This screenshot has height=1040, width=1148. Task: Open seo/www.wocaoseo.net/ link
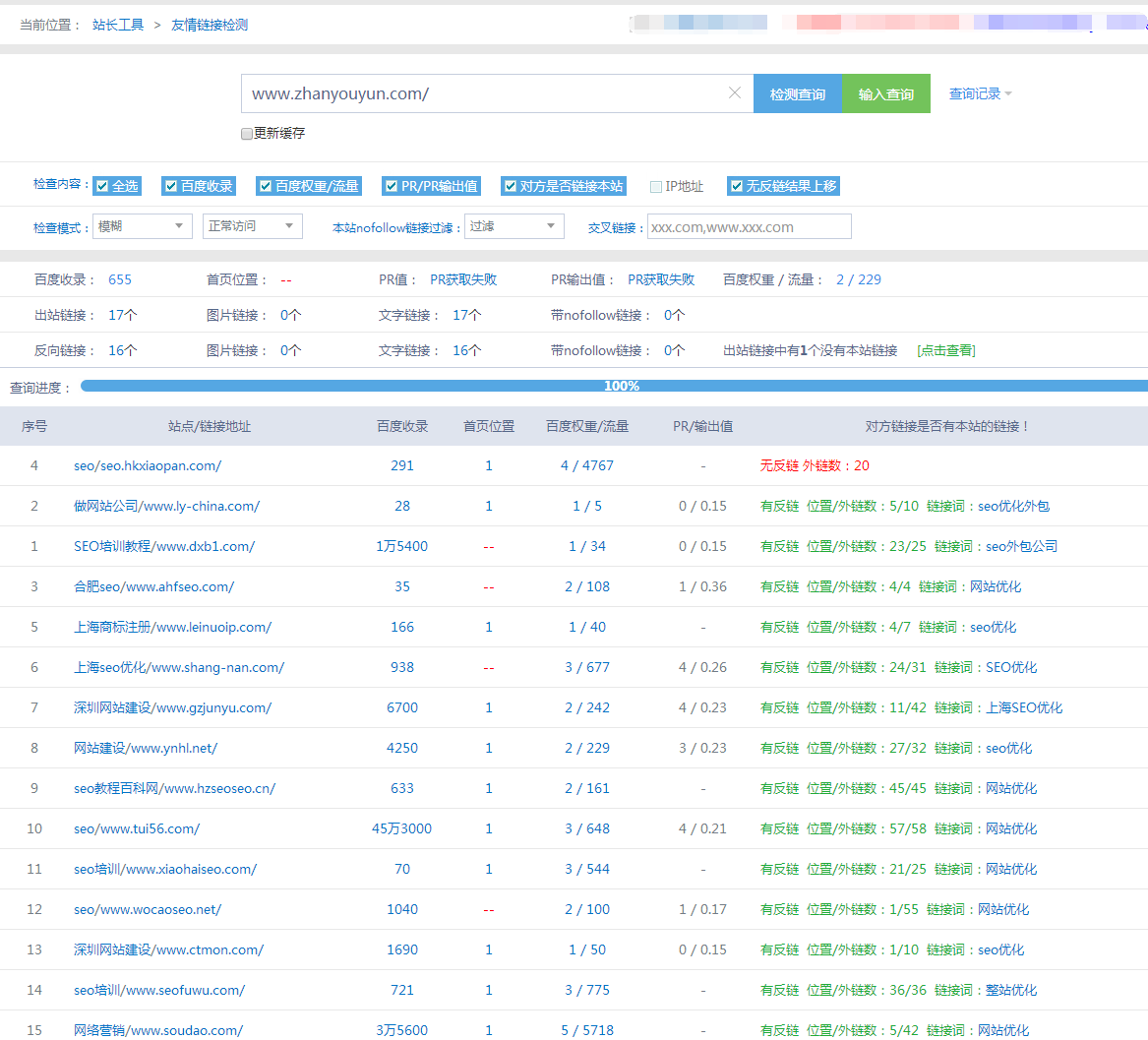point(148,909)
